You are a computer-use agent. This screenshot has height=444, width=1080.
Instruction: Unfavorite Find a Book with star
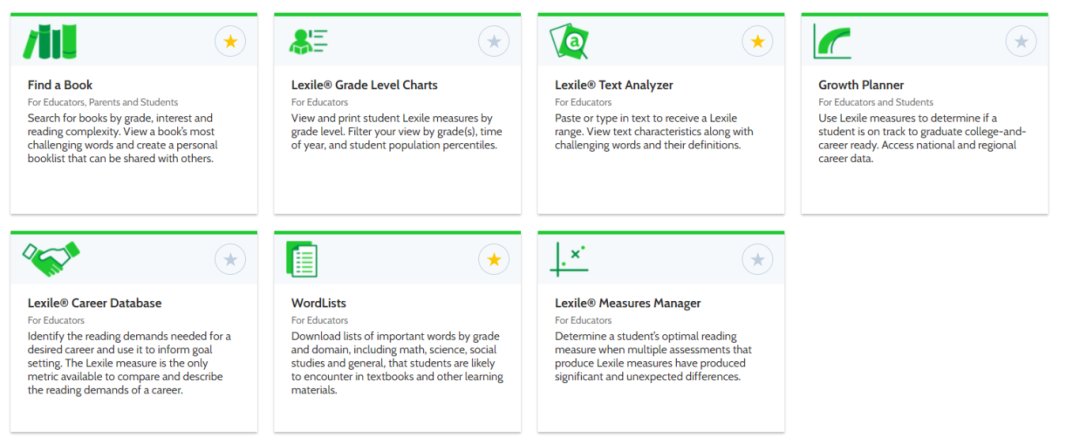click(x=230, y=42)
